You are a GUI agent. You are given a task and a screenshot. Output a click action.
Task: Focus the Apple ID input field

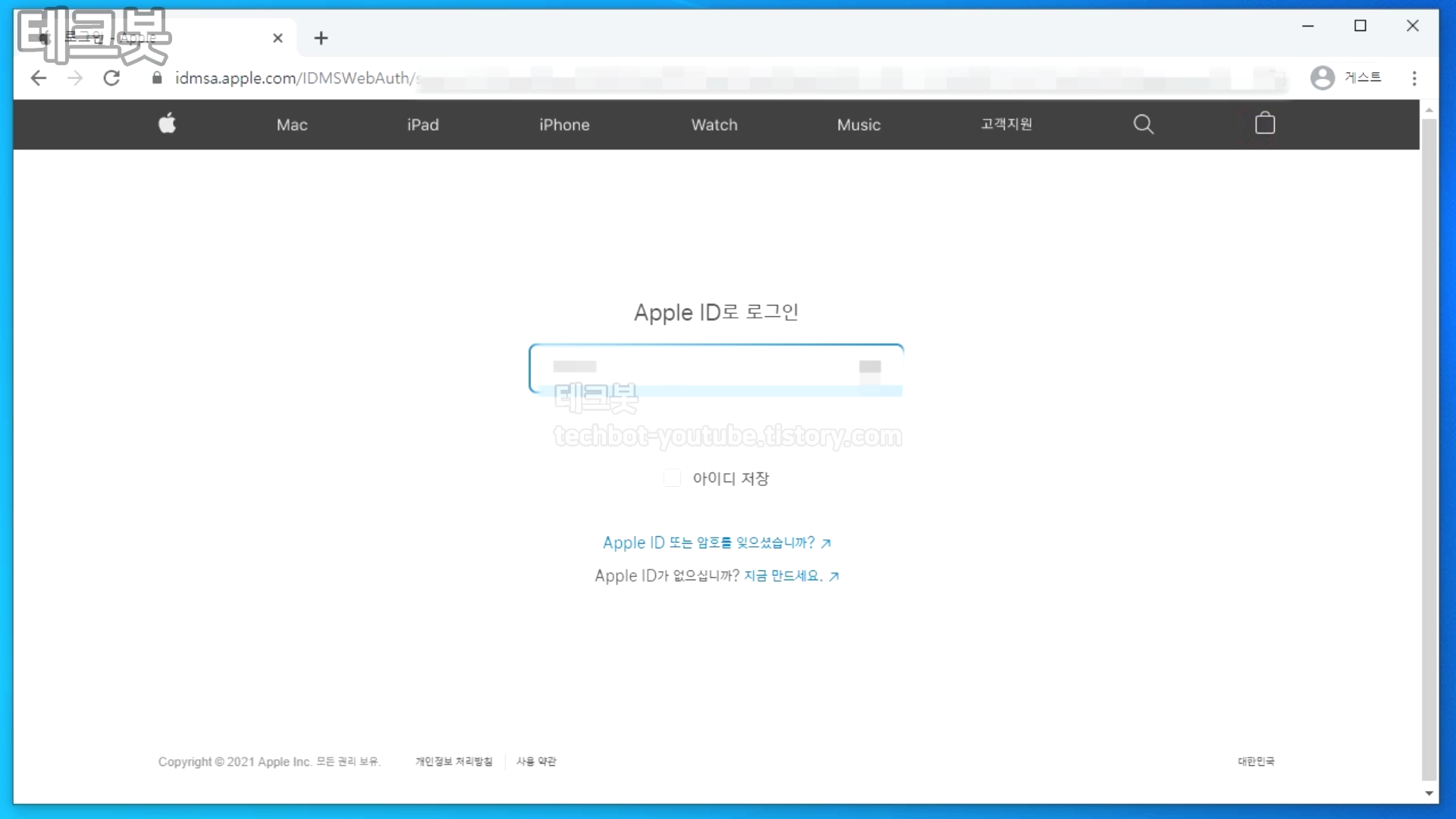(716, 369)
